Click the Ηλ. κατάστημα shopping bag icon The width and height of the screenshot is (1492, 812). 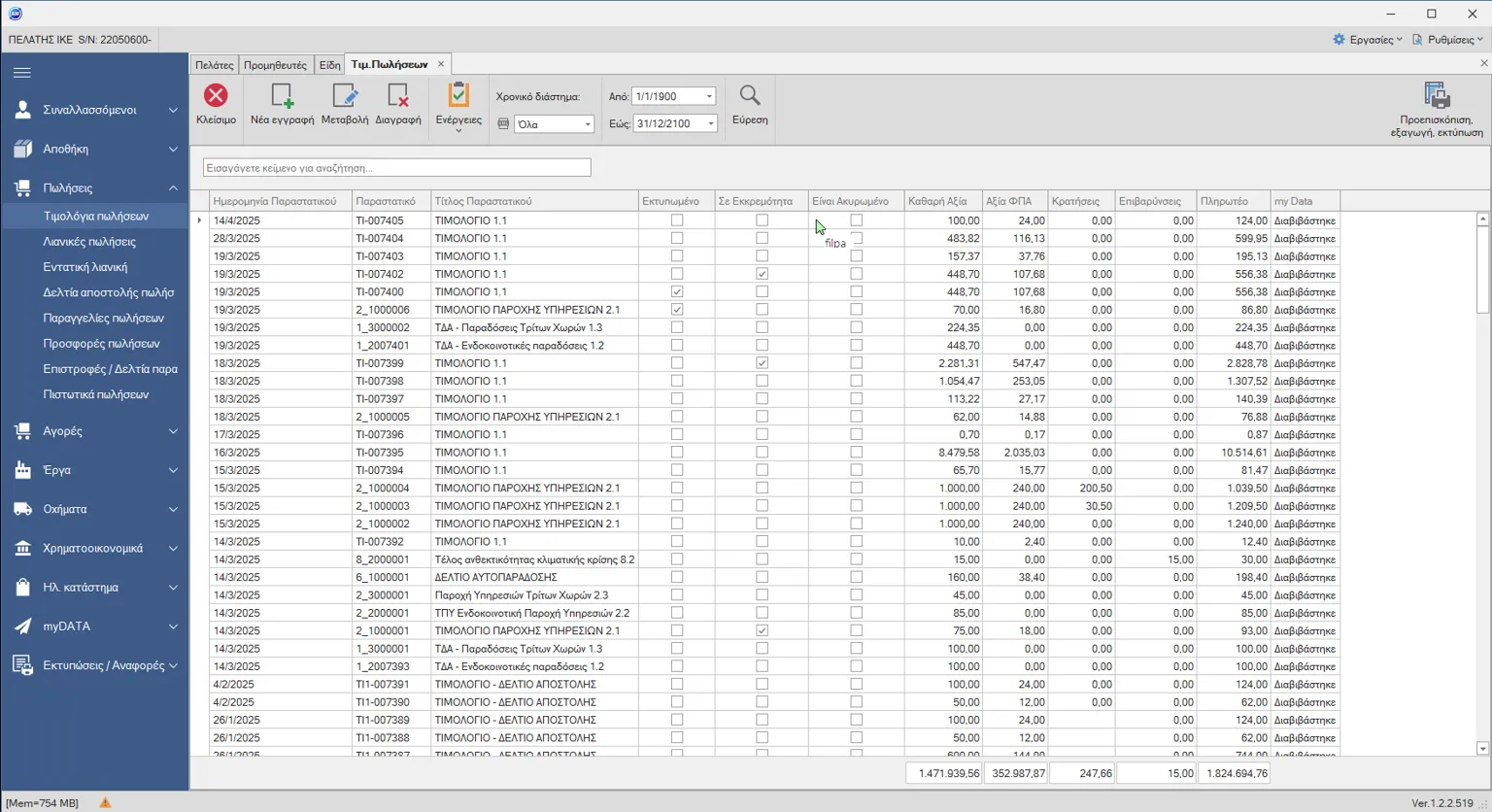click(22, 587)
